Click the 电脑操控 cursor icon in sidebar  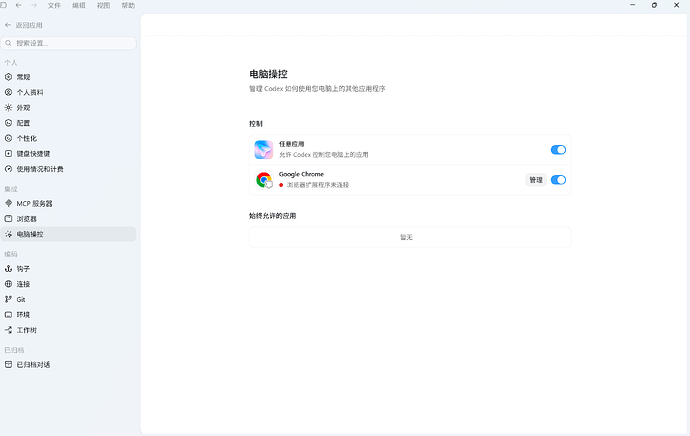click(x=8, y=234)
